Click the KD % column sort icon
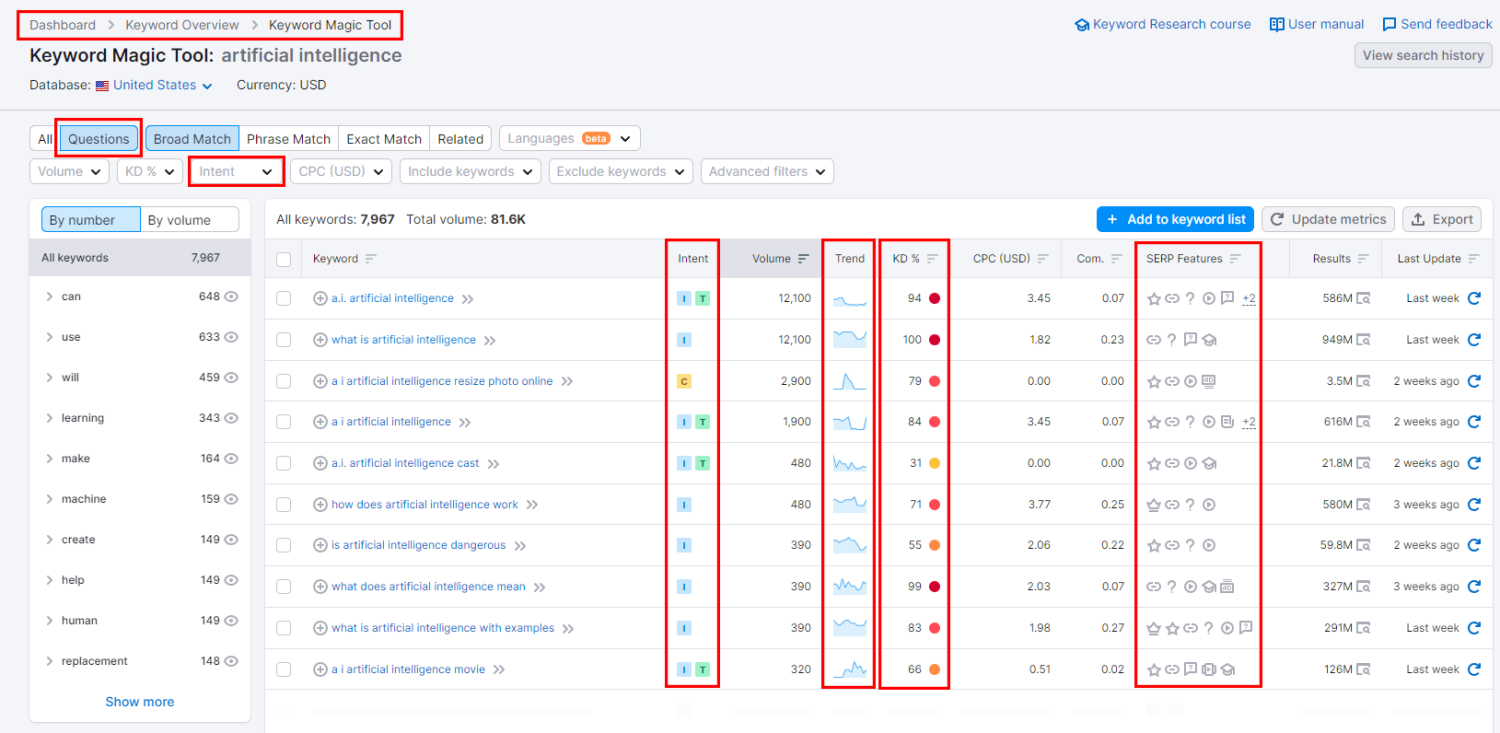This screenshot has width=1500, height=733. pos(932,259)
